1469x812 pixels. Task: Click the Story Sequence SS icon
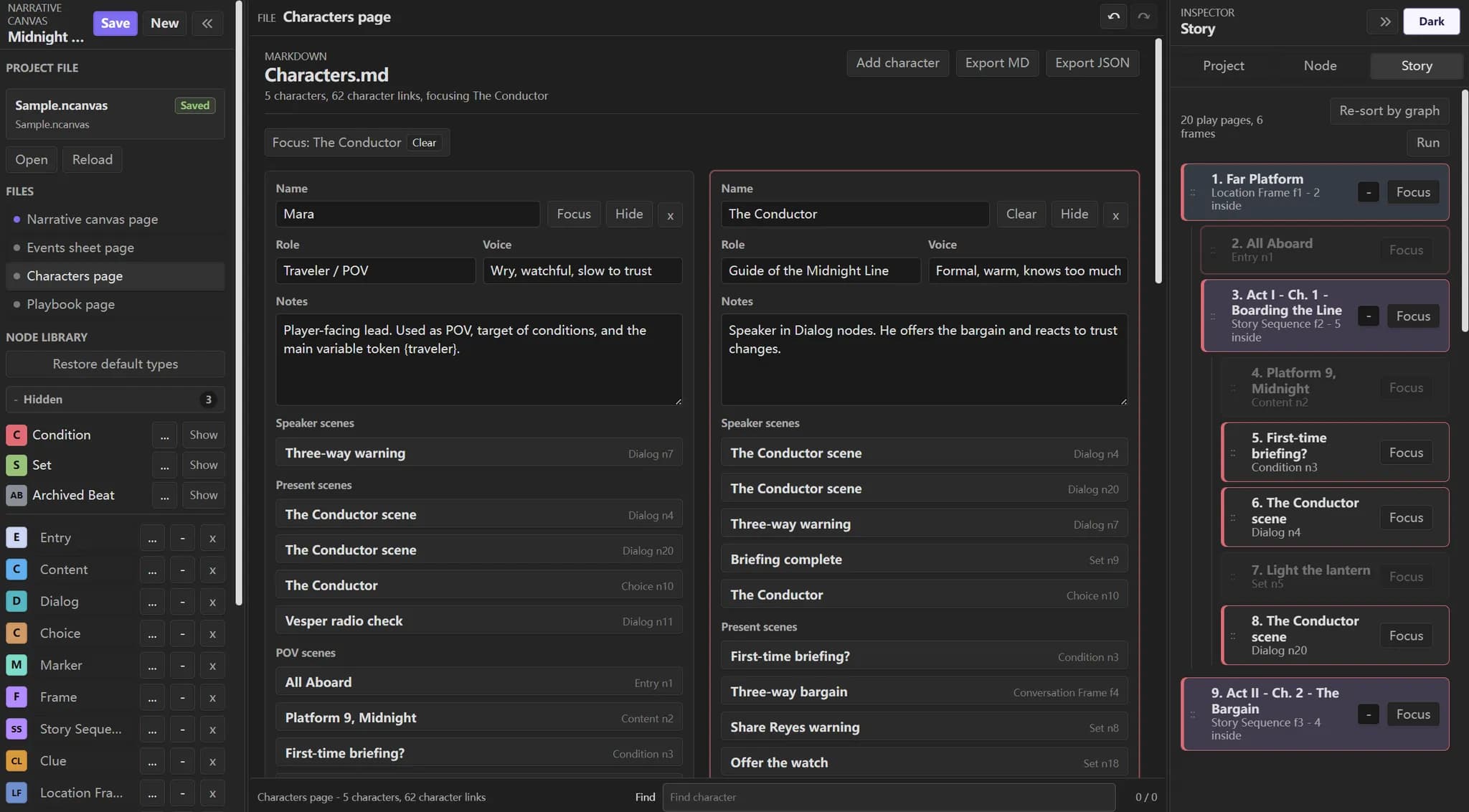coord(16,729)
